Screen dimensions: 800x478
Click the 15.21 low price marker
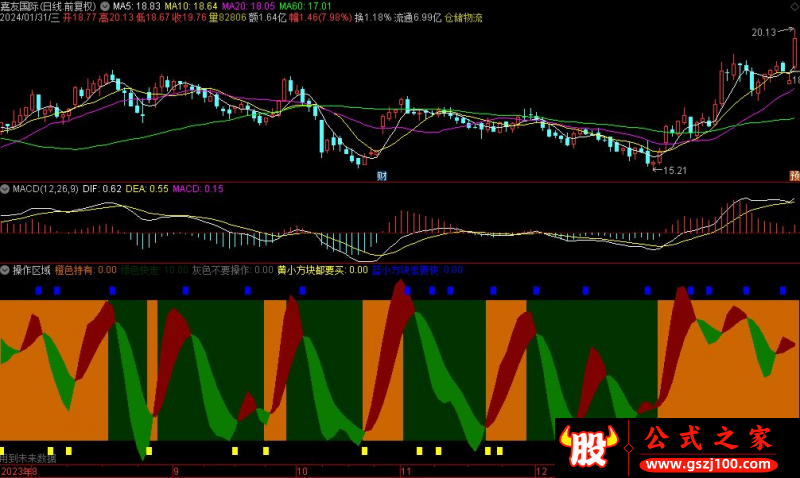[x=672, y=170]
